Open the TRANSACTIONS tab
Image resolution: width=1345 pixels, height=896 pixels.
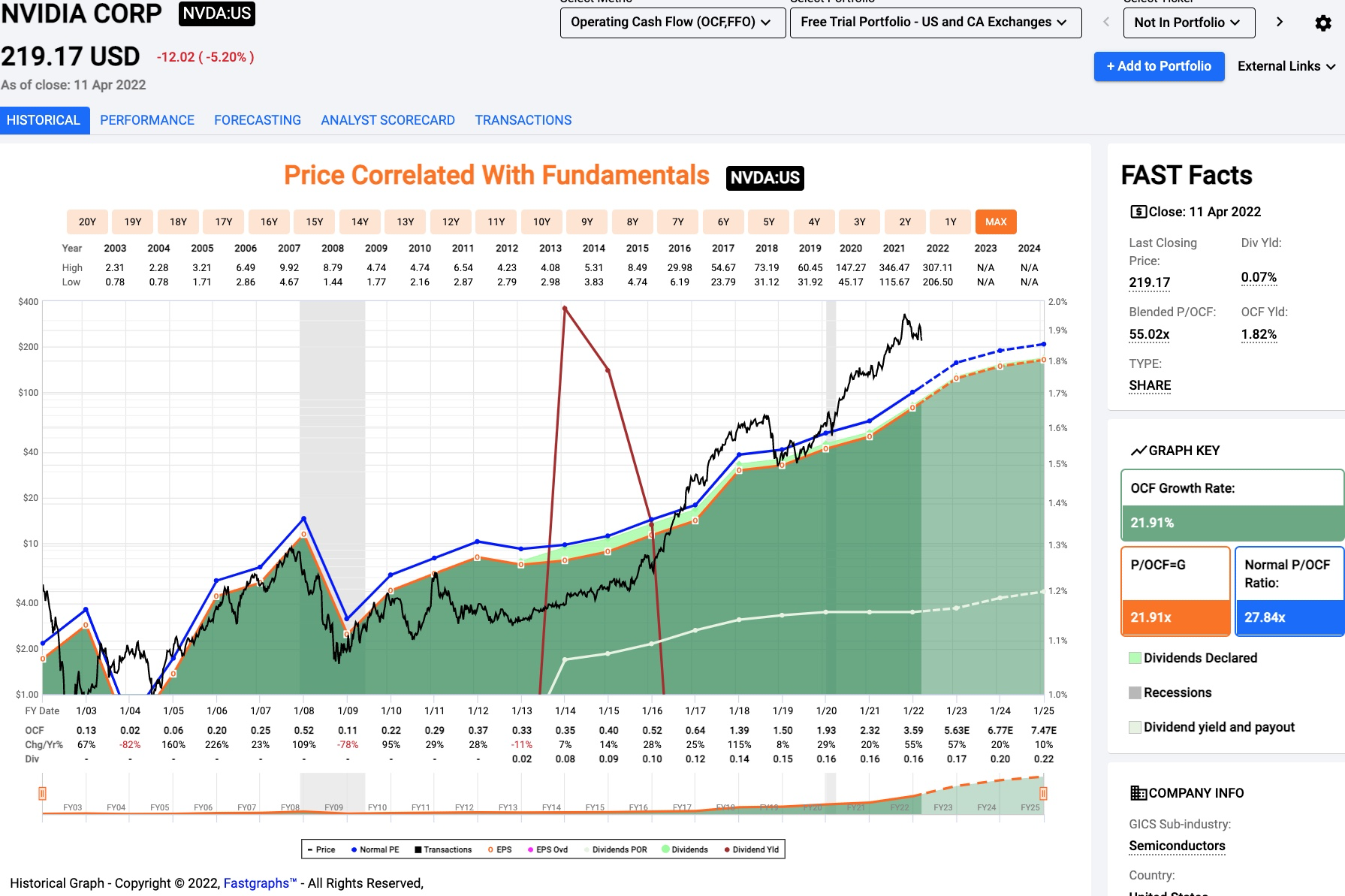coord(523,120)
